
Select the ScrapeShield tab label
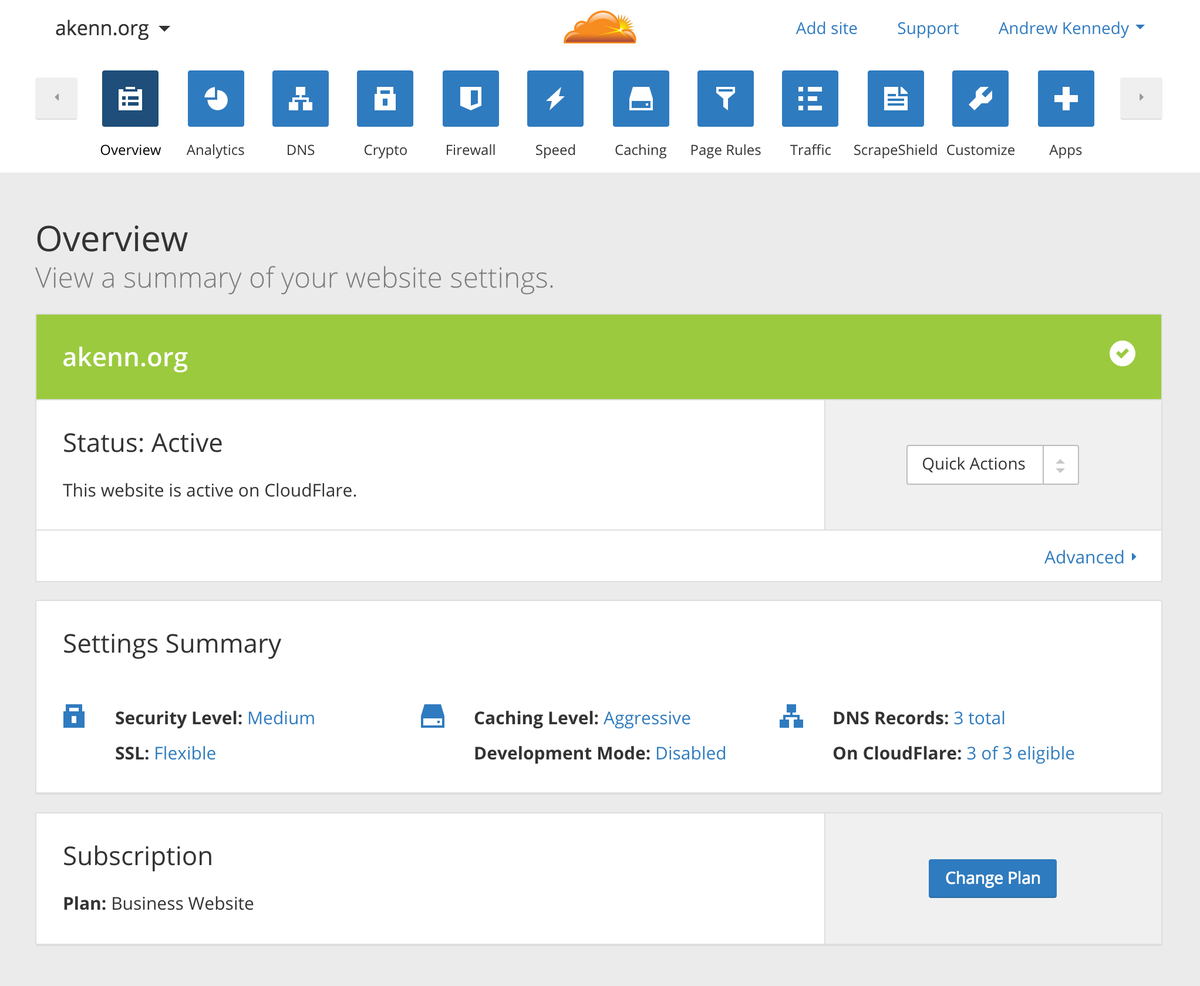point(895,150)
